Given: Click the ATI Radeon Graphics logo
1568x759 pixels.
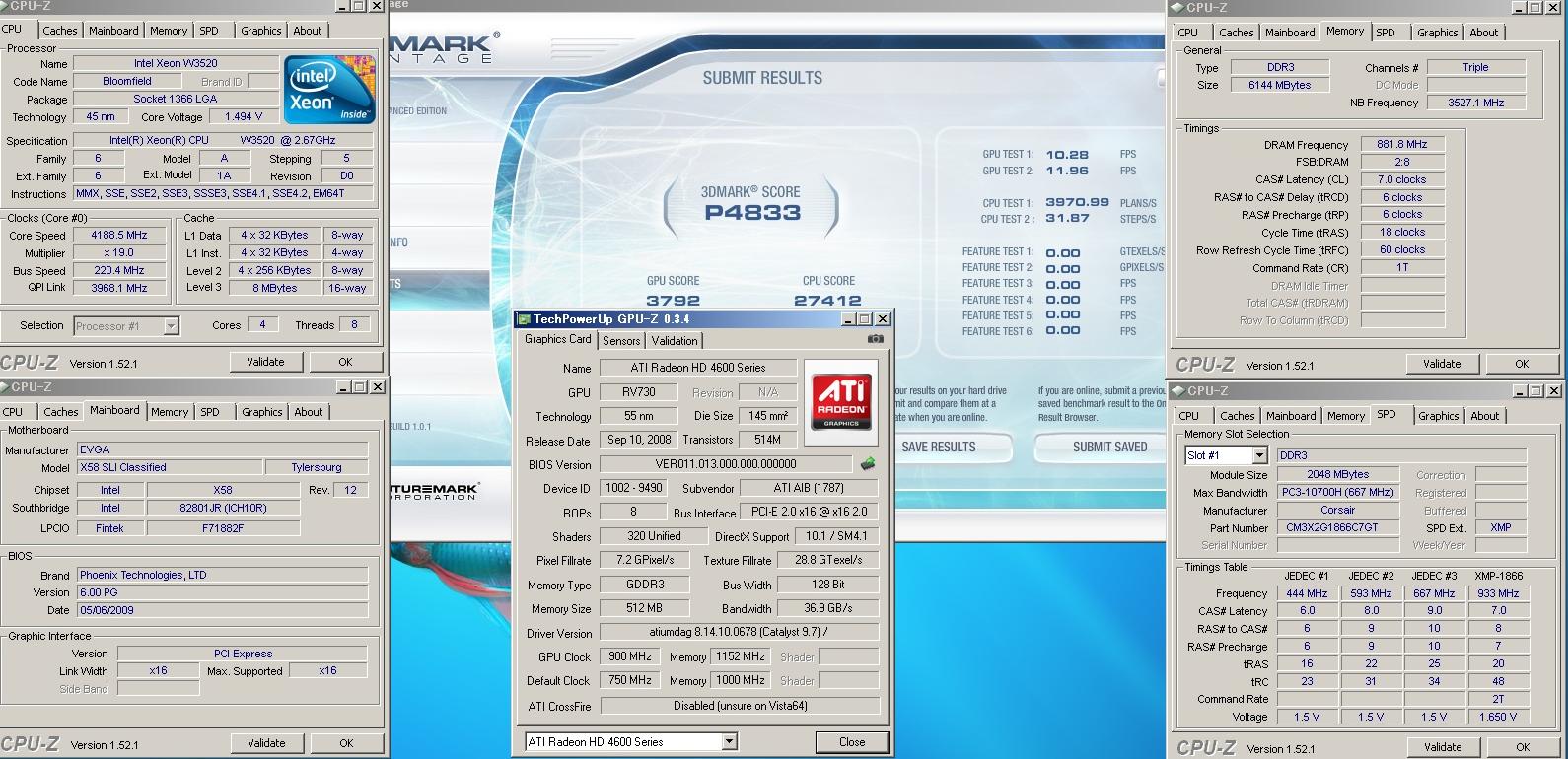Looking at the screenshot, I should pyautogui.click(x=841, y=400).
